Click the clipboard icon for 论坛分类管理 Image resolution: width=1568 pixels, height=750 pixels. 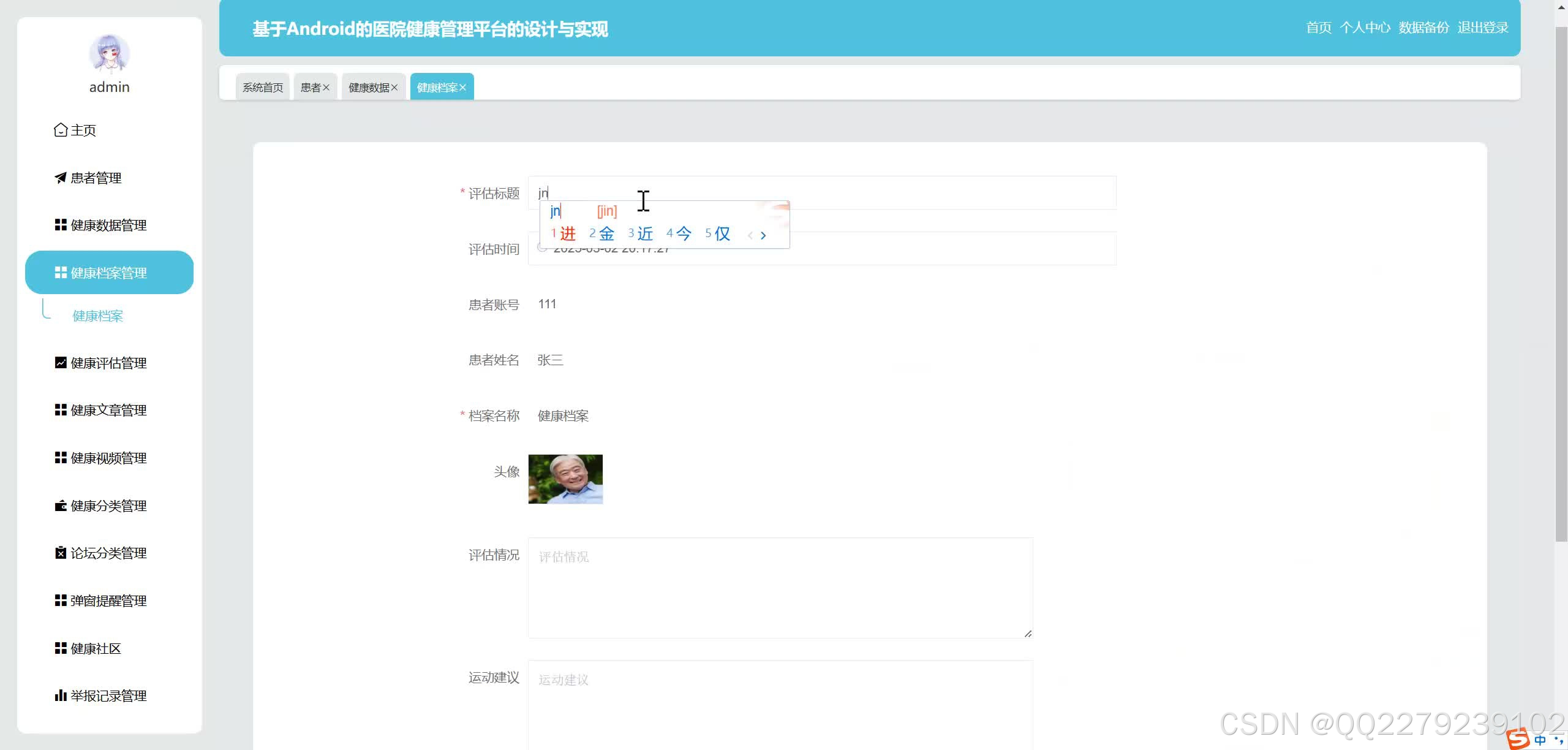click(61, 553)
